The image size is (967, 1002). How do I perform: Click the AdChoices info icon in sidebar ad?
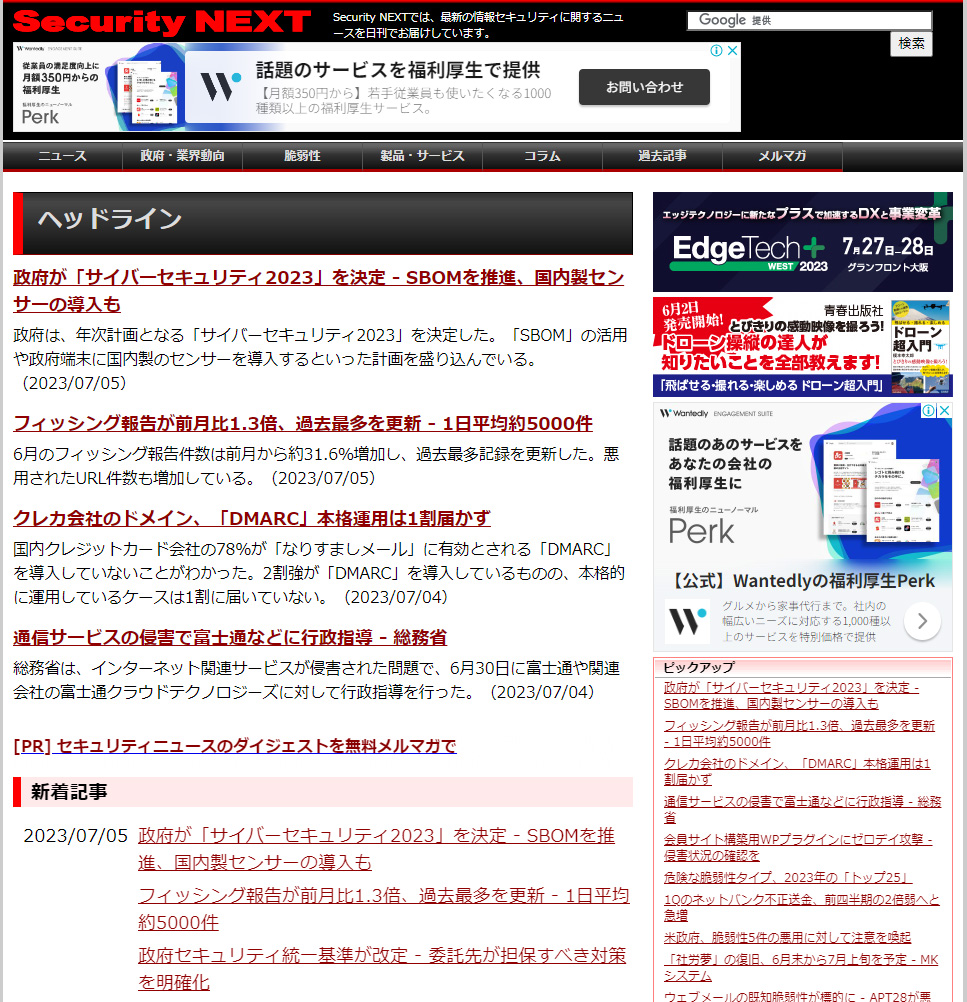(x=928, y=412)
